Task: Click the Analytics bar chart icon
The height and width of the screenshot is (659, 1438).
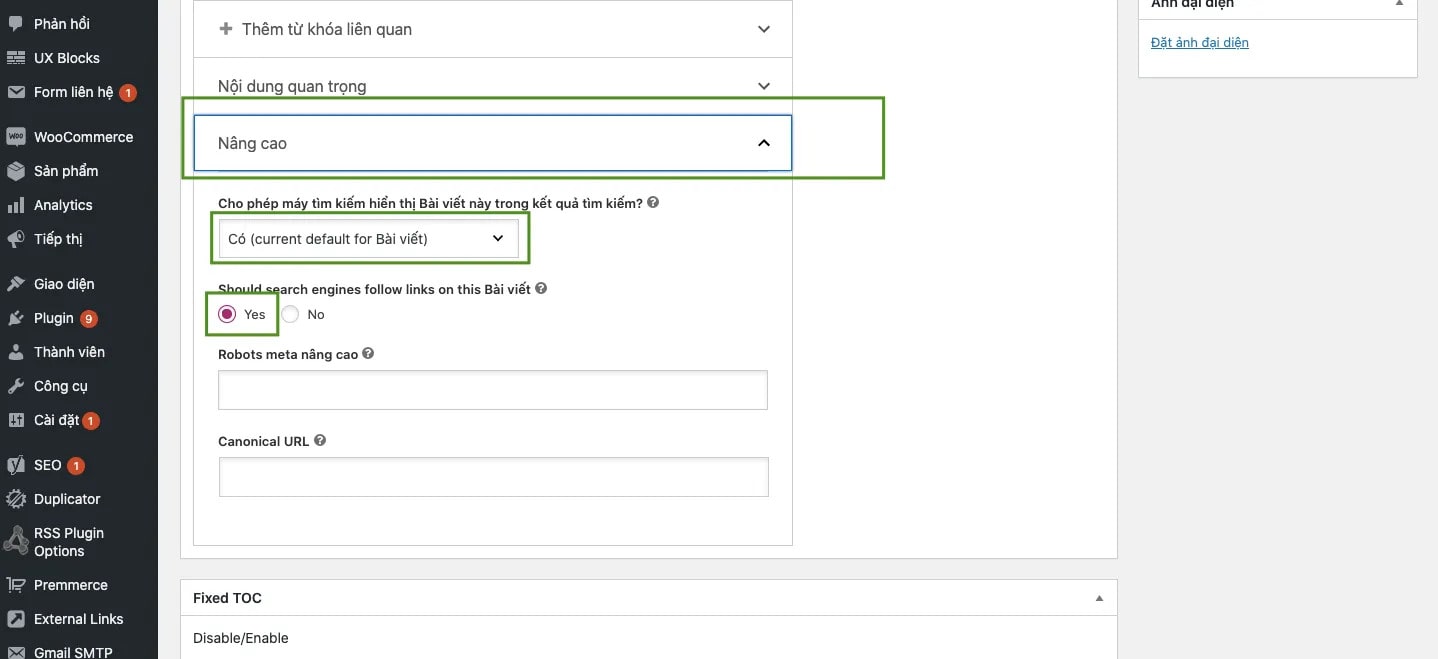Action: [16, 205]
